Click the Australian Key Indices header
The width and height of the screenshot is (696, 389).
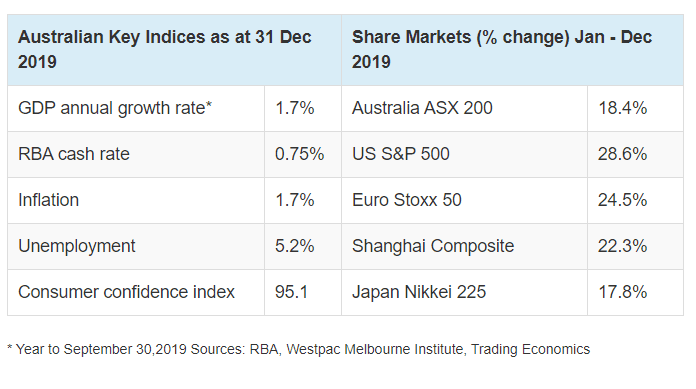tap(174, 50)
